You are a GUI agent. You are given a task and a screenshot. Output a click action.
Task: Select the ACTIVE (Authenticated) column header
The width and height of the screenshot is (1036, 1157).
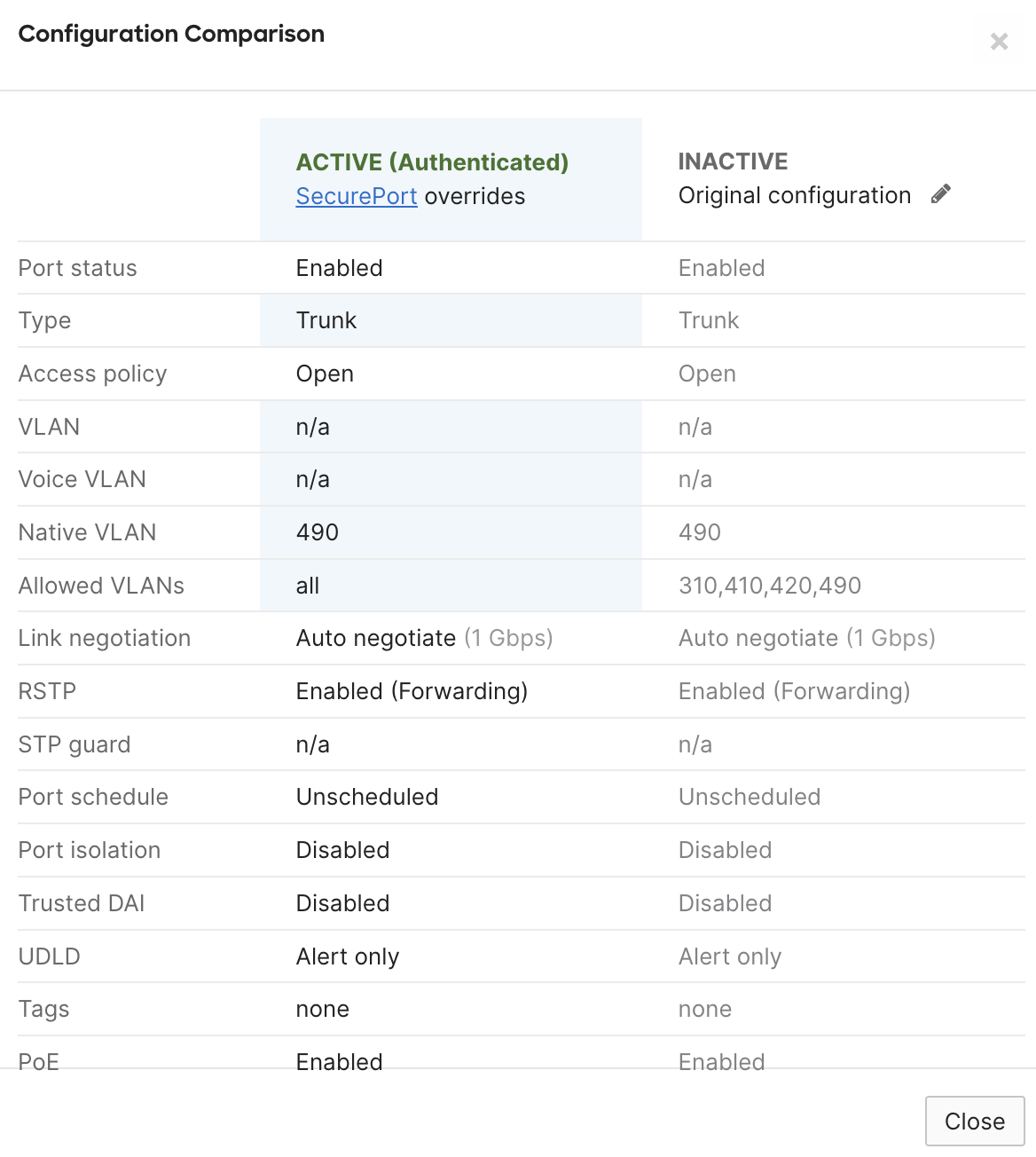coord(433,162)
